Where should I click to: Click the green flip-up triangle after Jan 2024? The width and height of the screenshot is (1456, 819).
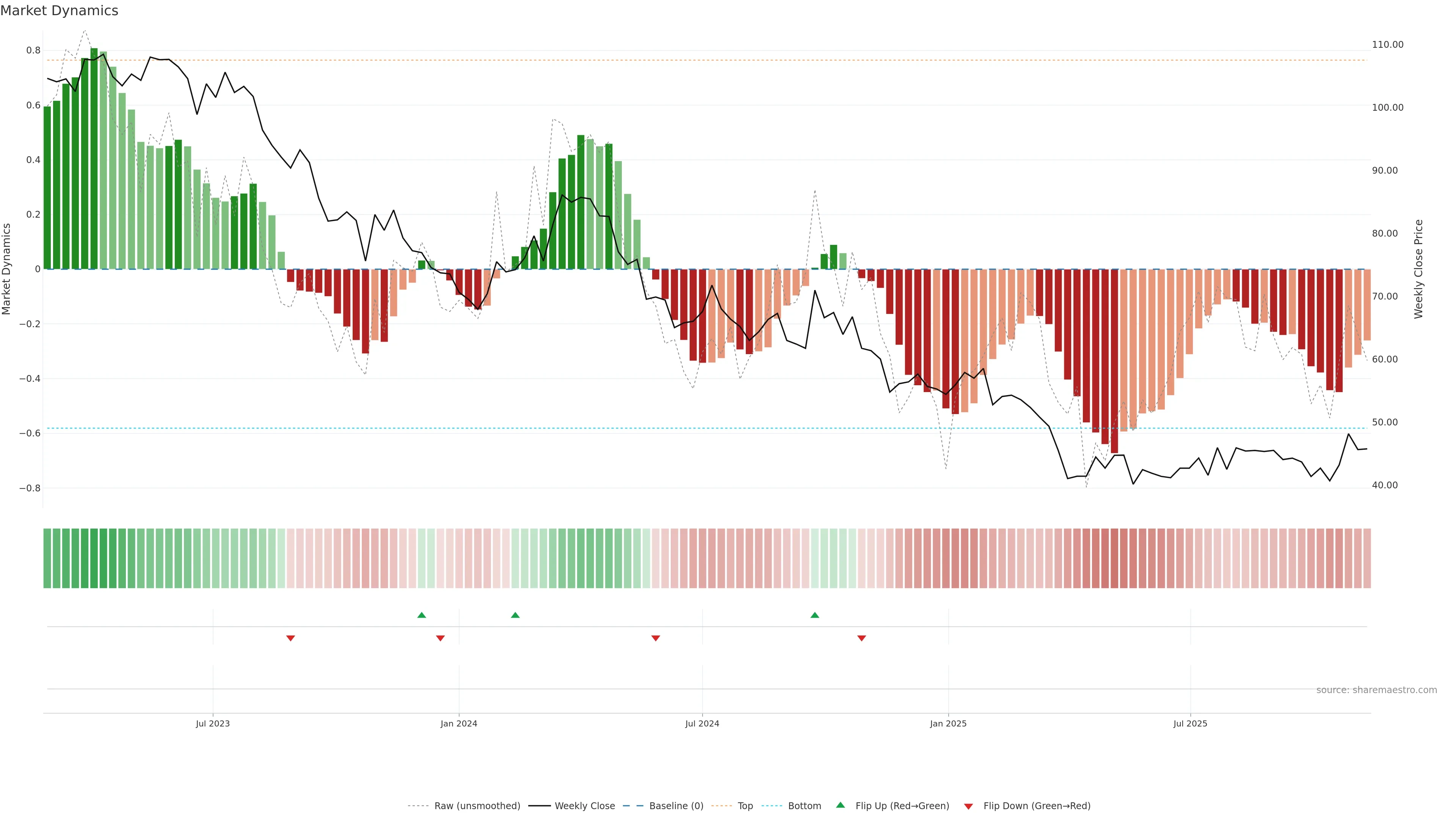point(515,615)
